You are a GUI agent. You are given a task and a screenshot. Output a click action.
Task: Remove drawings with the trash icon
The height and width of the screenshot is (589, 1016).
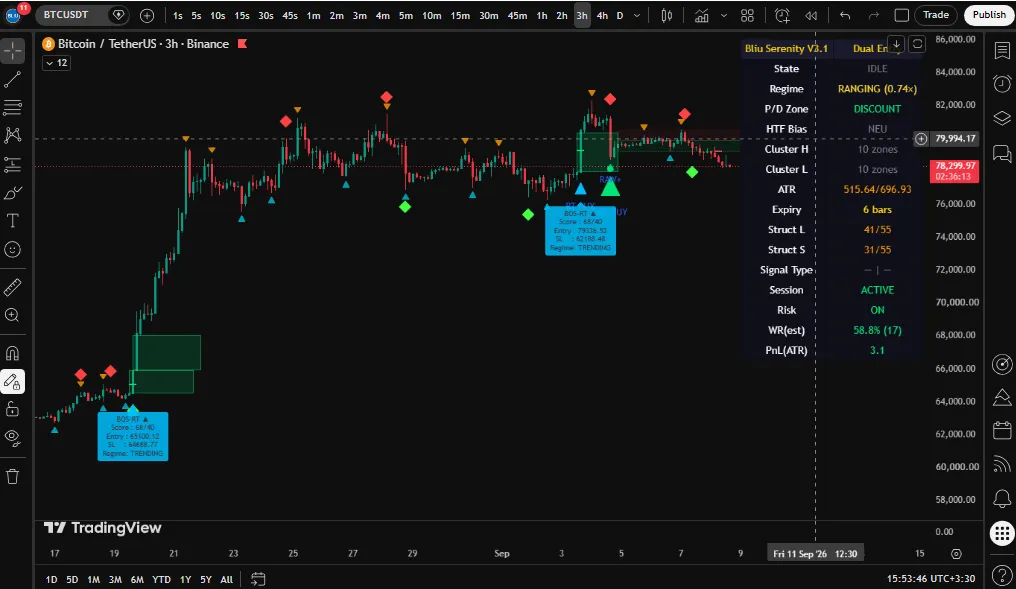click(x=12, y=477)
